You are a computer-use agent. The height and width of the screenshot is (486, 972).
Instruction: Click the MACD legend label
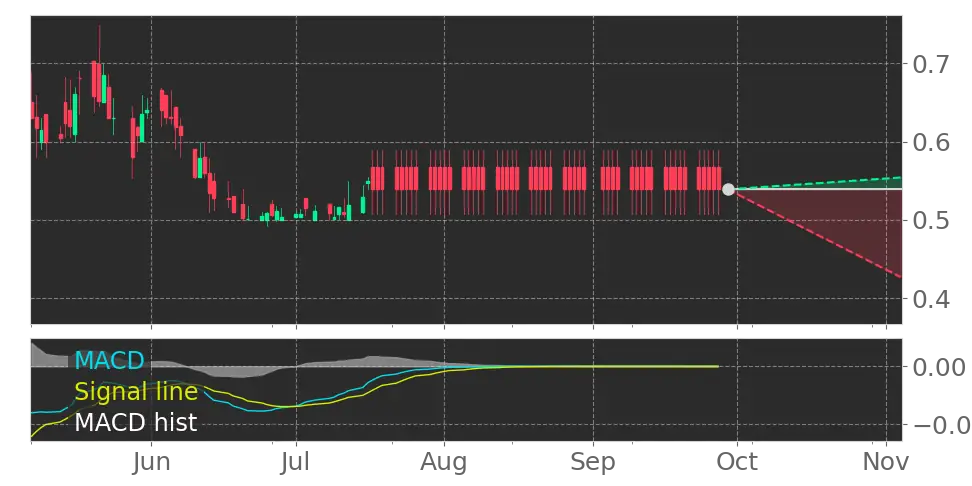[109, 361]
